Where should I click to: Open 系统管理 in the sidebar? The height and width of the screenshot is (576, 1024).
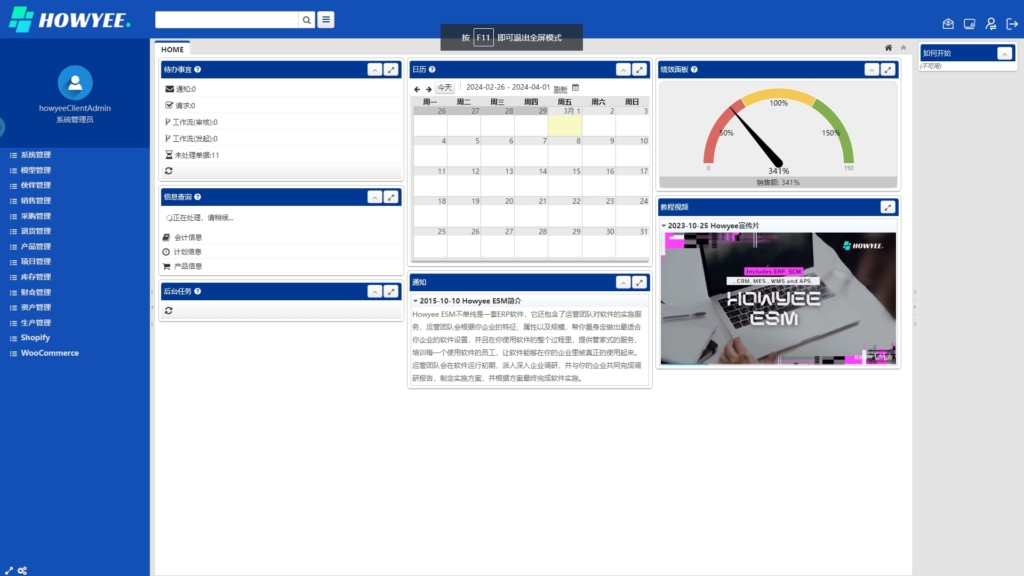click(35, 155)
